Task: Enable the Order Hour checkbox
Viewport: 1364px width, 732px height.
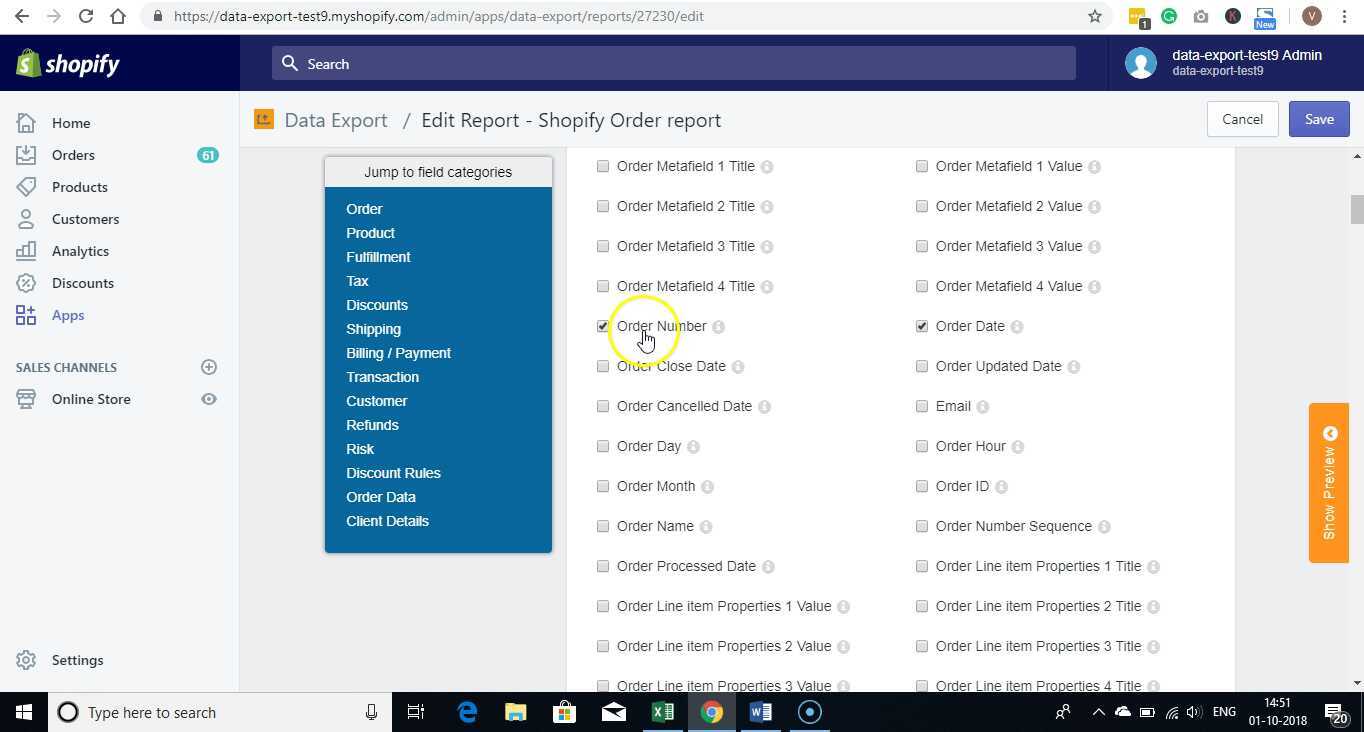Action: (x=922, y=446)
